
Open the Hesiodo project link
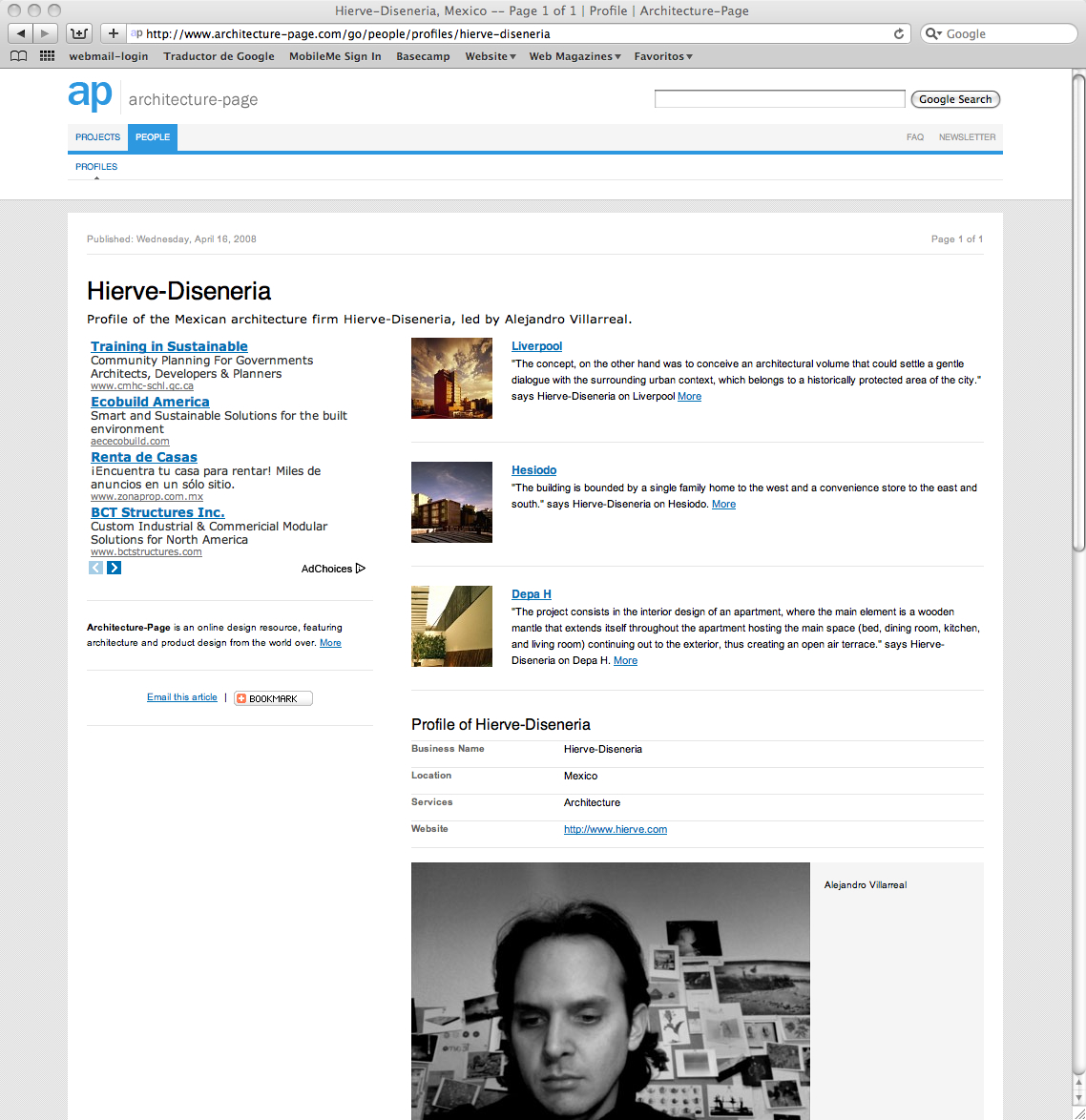point(533,470)
